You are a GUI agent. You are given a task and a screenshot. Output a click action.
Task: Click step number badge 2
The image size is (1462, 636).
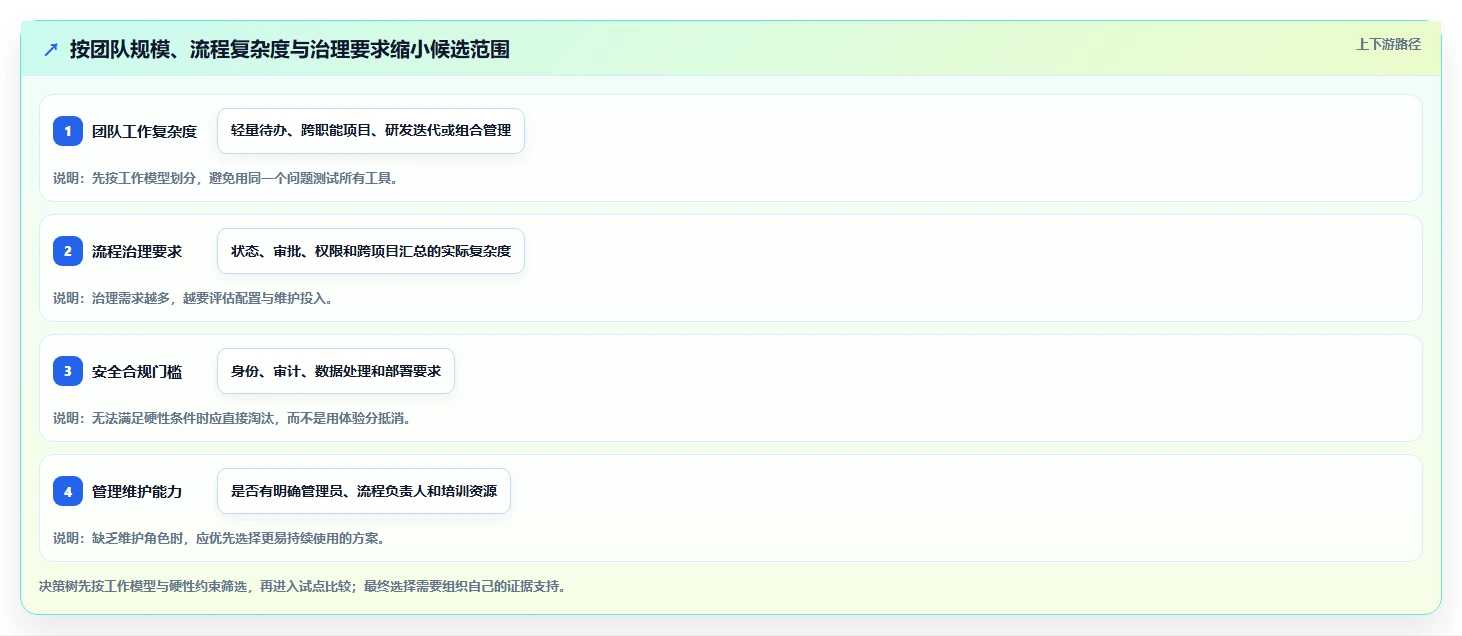coord(68,251)
